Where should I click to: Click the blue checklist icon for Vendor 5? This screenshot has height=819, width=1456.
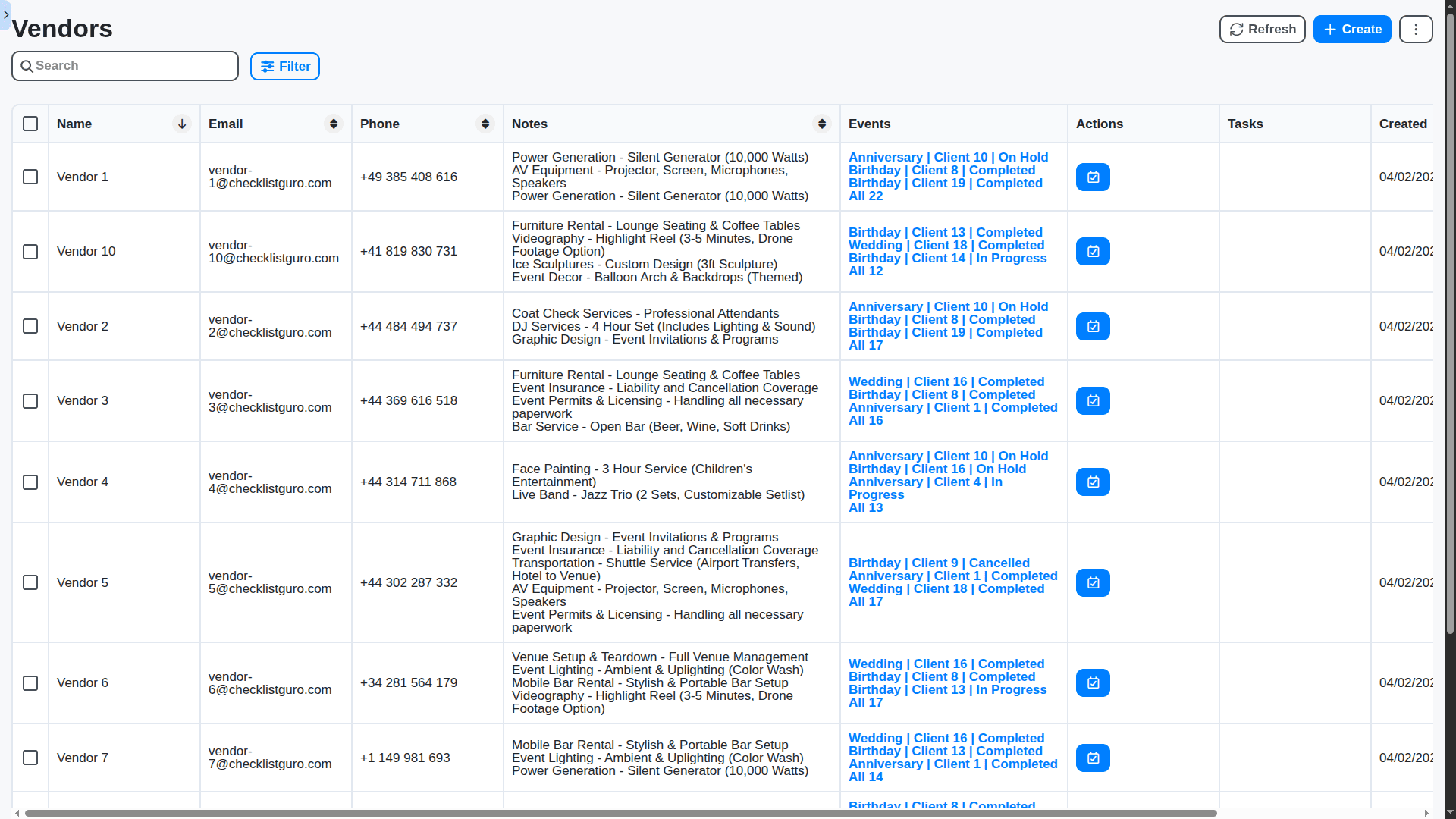pos(1092,582)
